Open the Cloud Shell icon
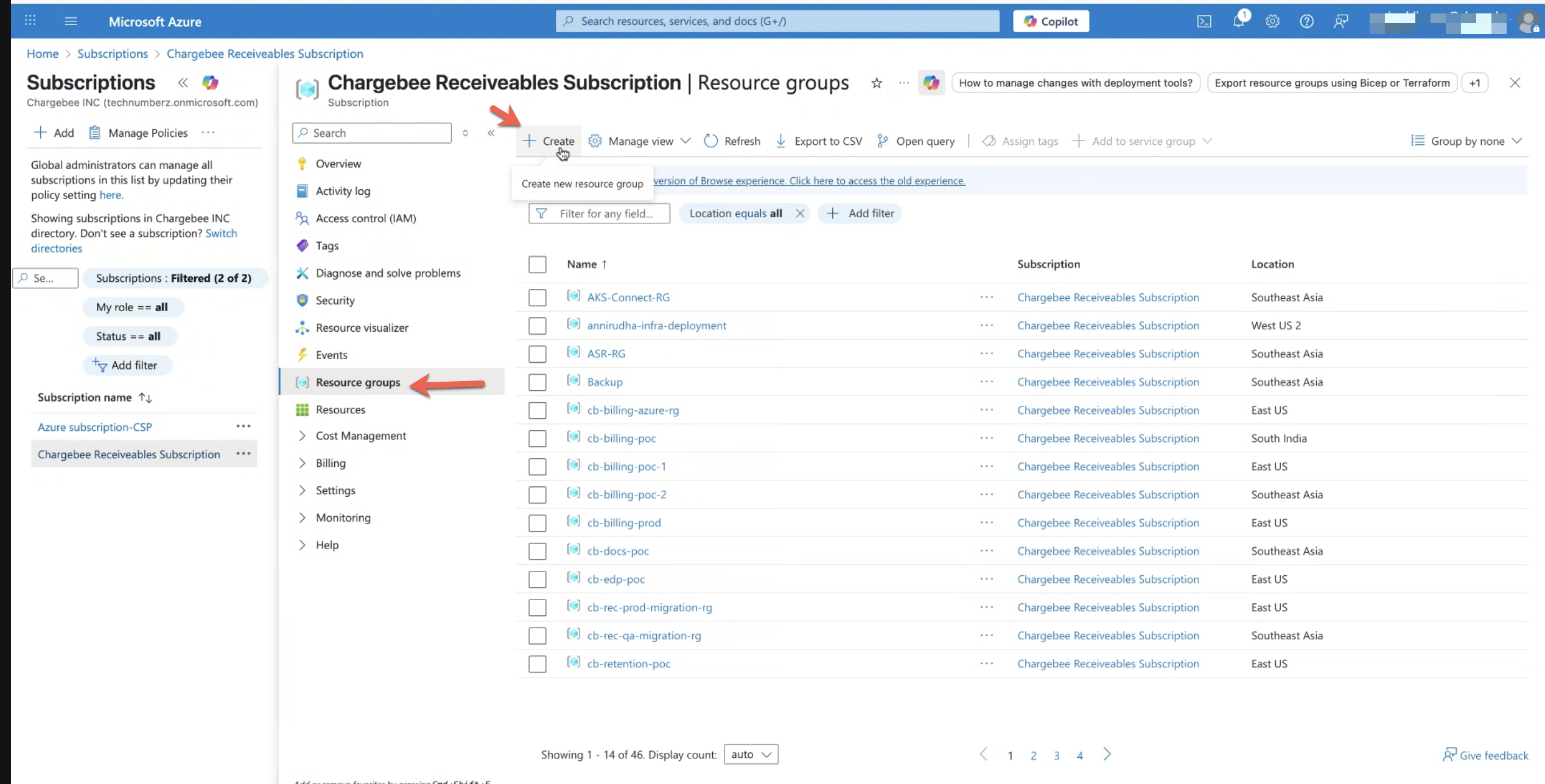Screen dimensions: 1545x784 [x=1203, y=21]
